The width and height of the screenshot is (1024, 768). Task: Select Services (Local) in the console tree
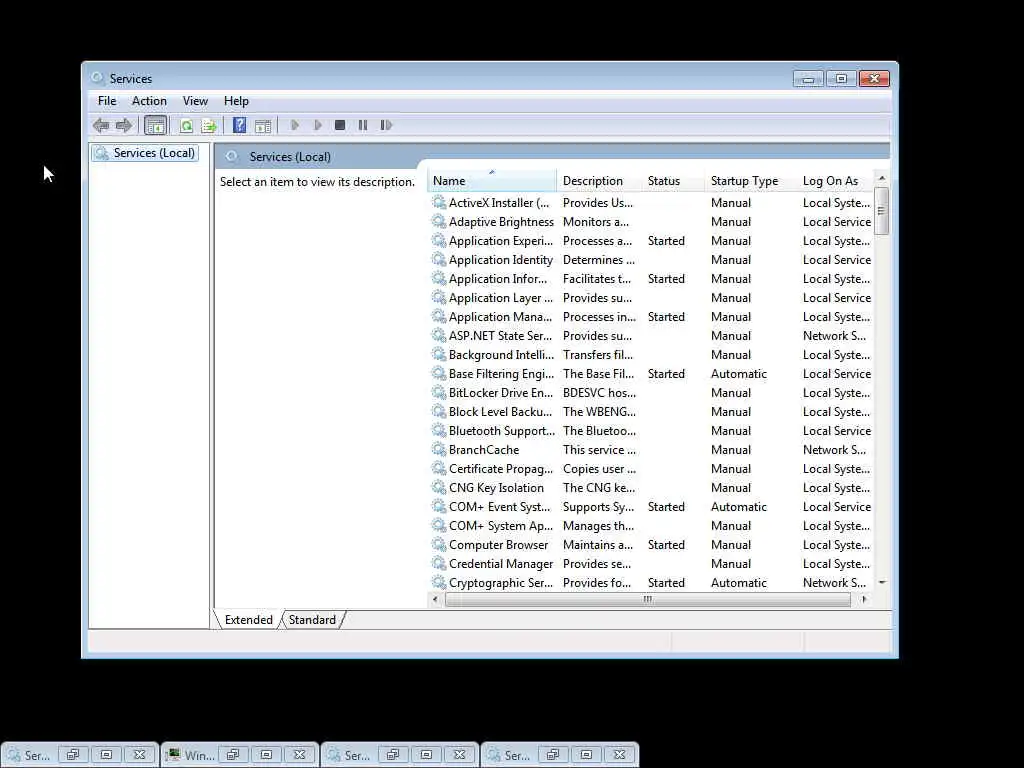145,153
